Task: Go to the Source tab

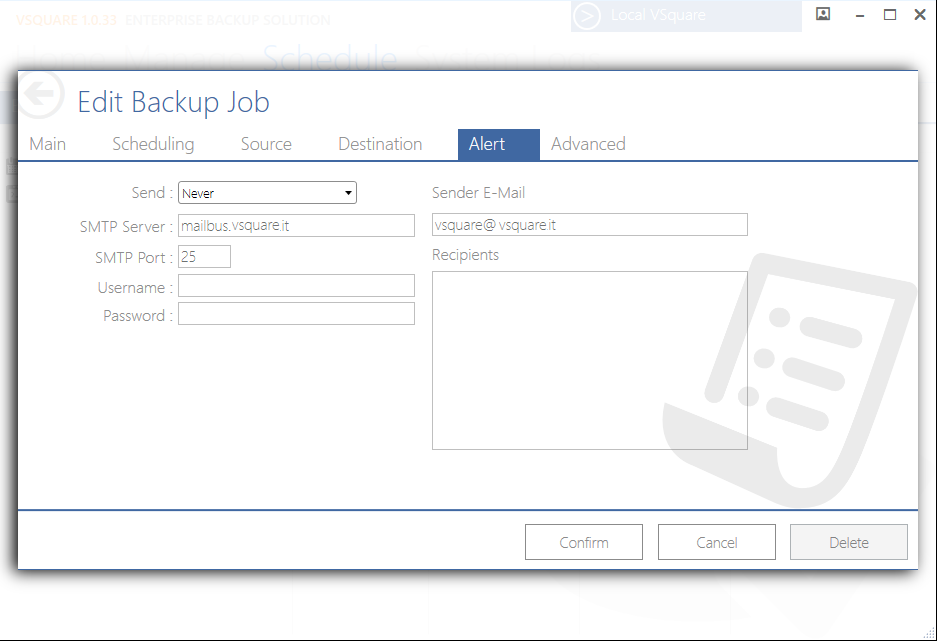Action: click(266, 144)
